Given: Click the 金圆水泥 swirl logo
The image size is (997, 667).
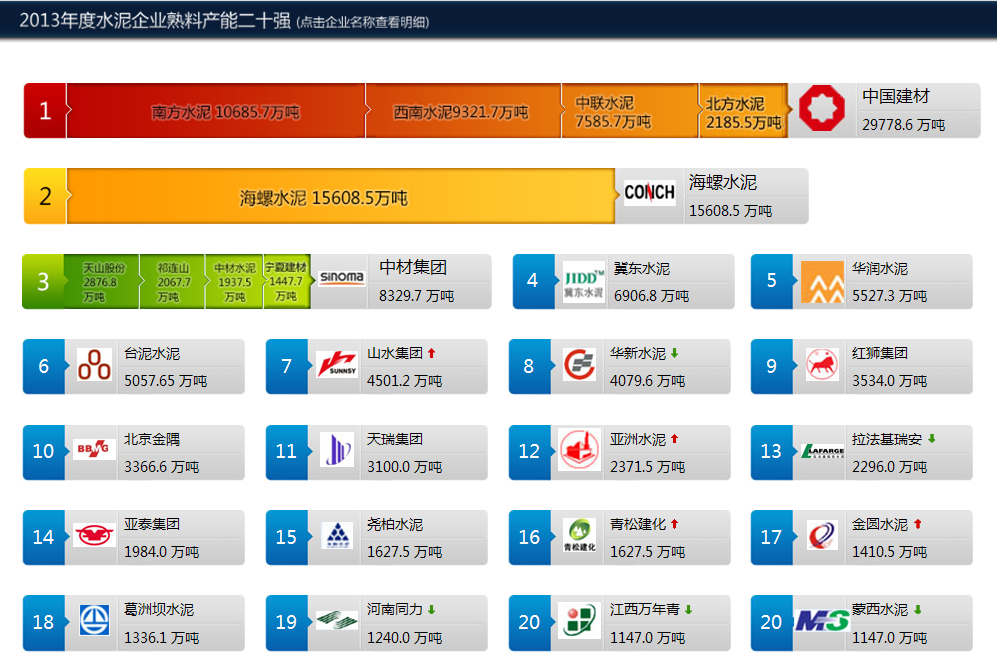Looking at the screenshot, I should pos(822,535).
